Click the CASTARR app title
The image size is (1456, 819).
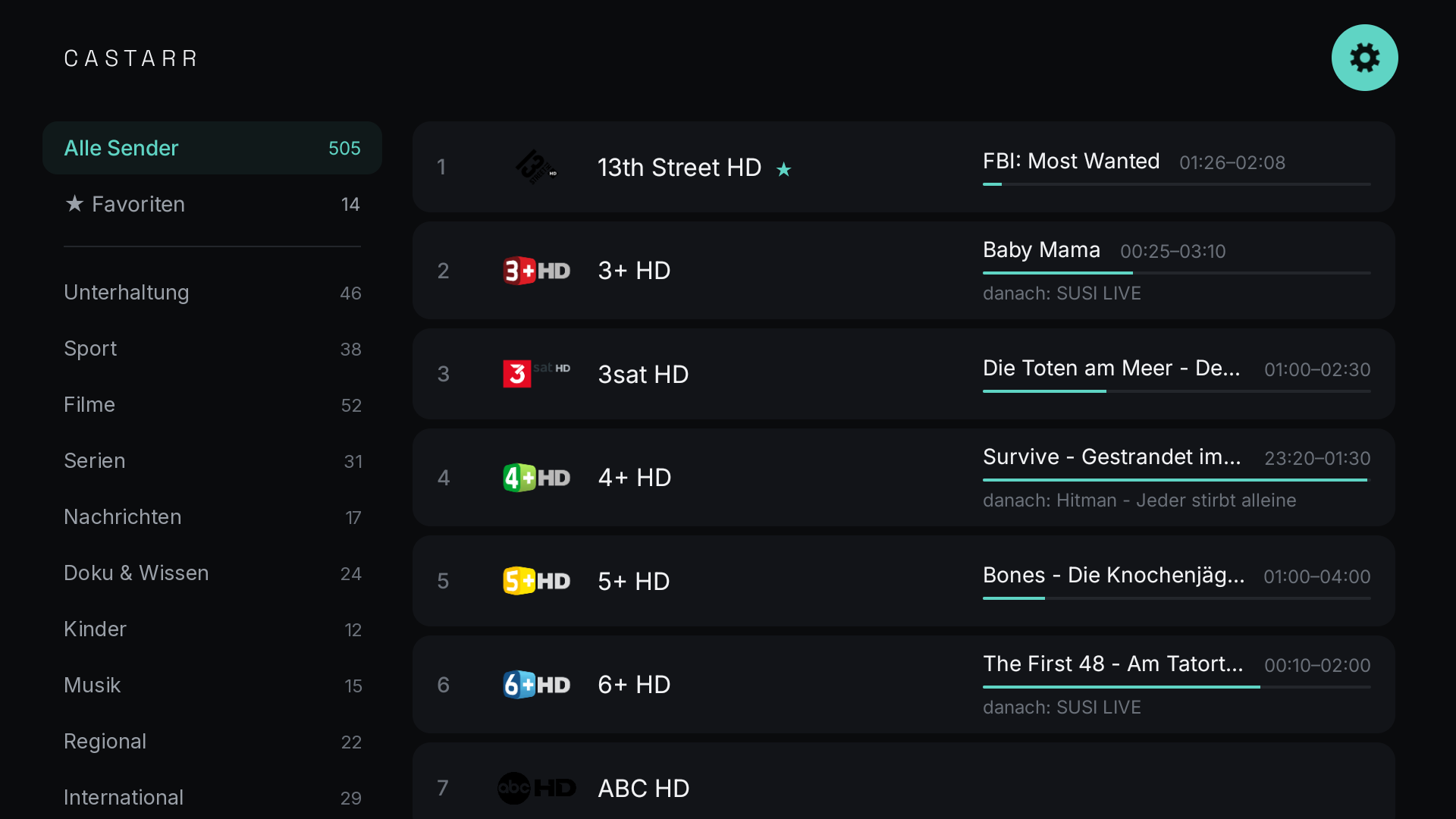131,58
